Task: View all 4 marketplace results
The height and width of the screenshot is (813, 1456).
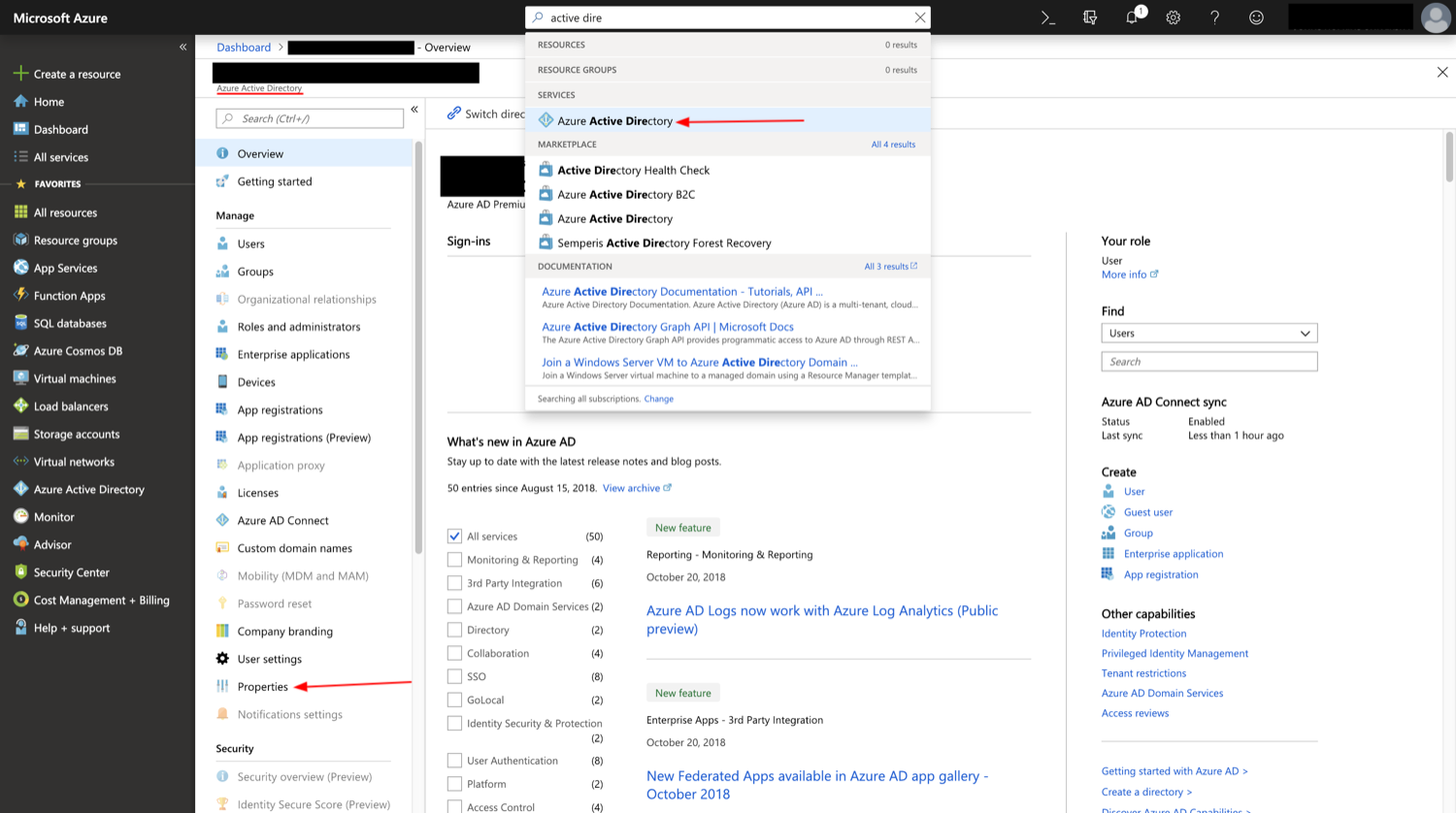Action: tap(893, 145)
